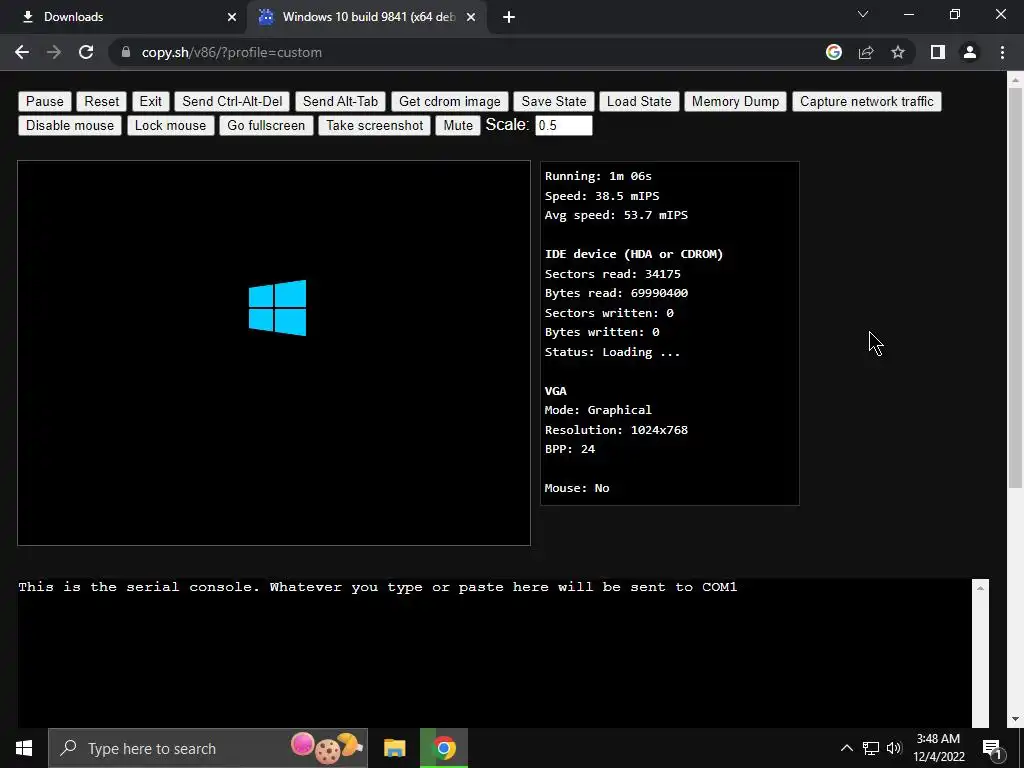Click the 'Speed: 38.5 mIPS' line

602,196
